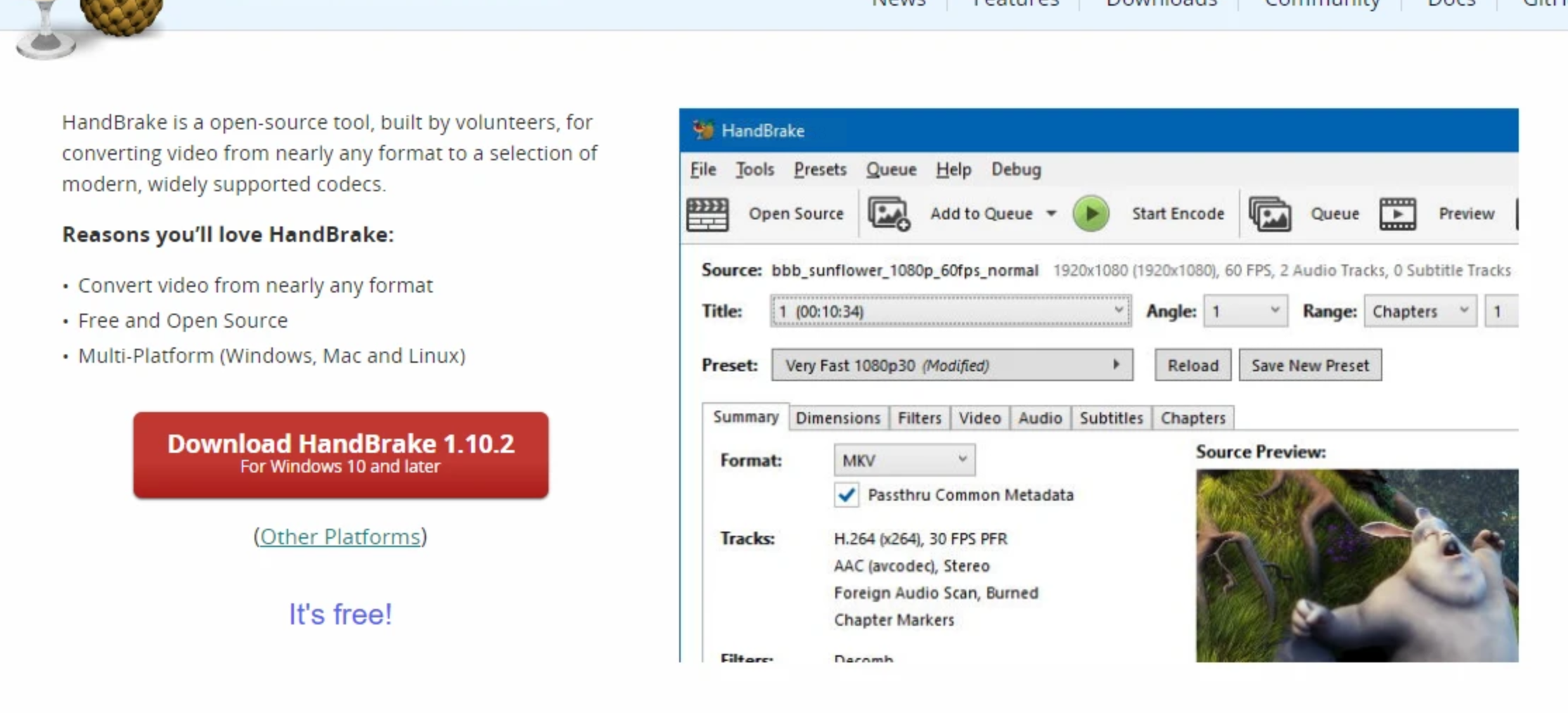
Task: Click the chapter start field showing 1
Action: pos(1502,311)
